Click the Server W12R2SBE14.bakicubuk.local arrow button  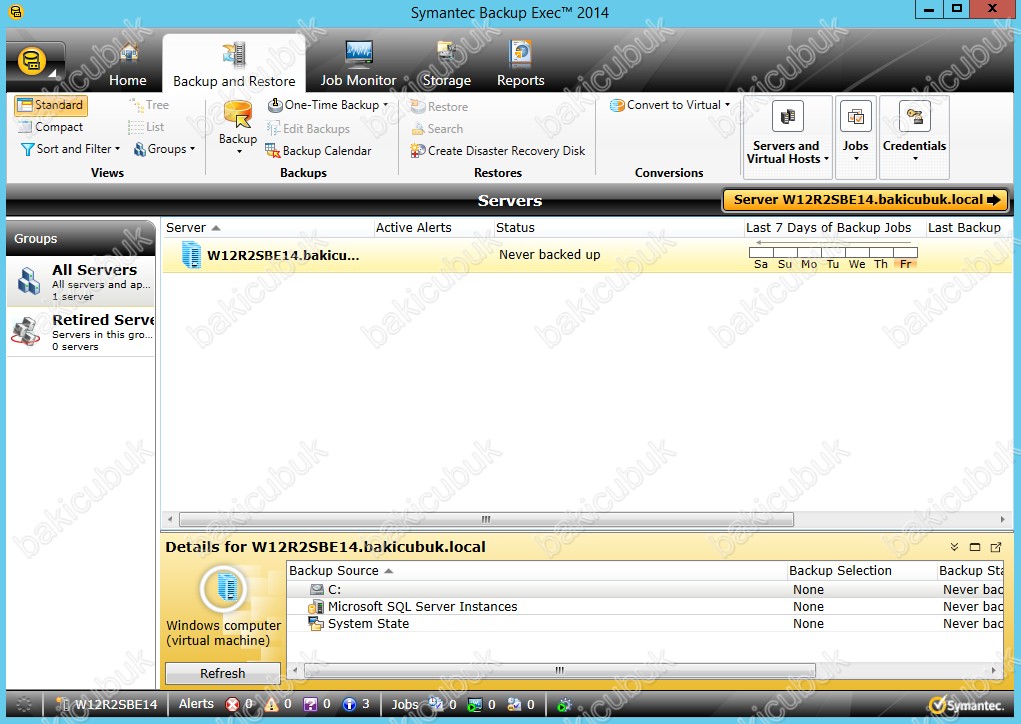click(865, 200)
